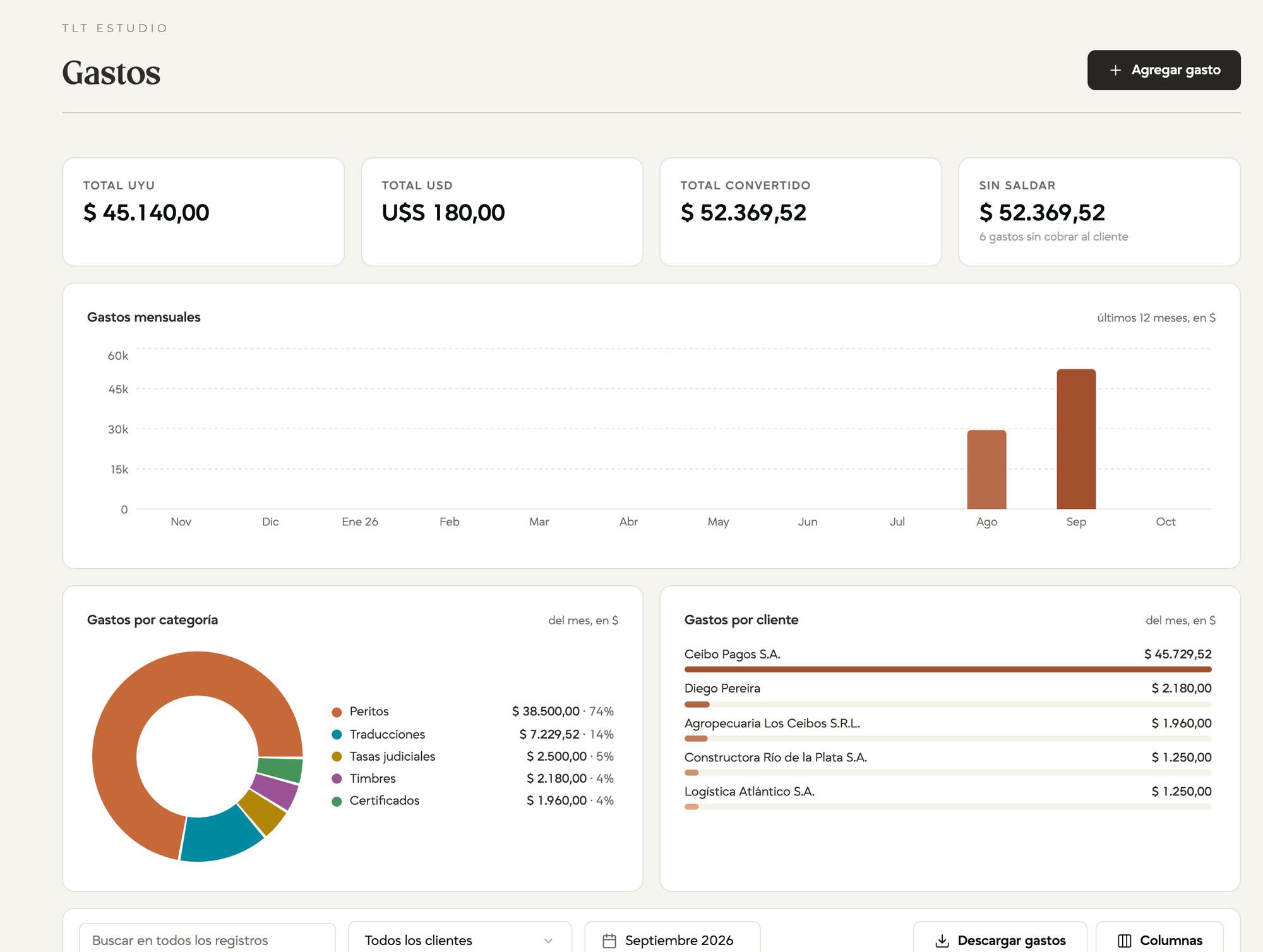
Task: Click the Certificados legend color dot
Action: [337, 801]
